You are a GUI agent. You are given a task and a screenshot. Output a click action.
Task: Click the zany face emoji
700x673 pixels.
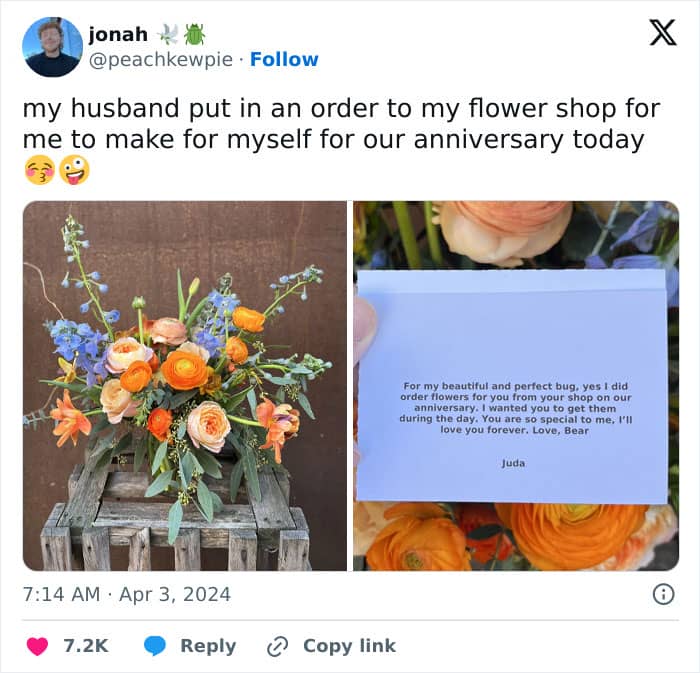pyautogui.click(x=73, y=170)
